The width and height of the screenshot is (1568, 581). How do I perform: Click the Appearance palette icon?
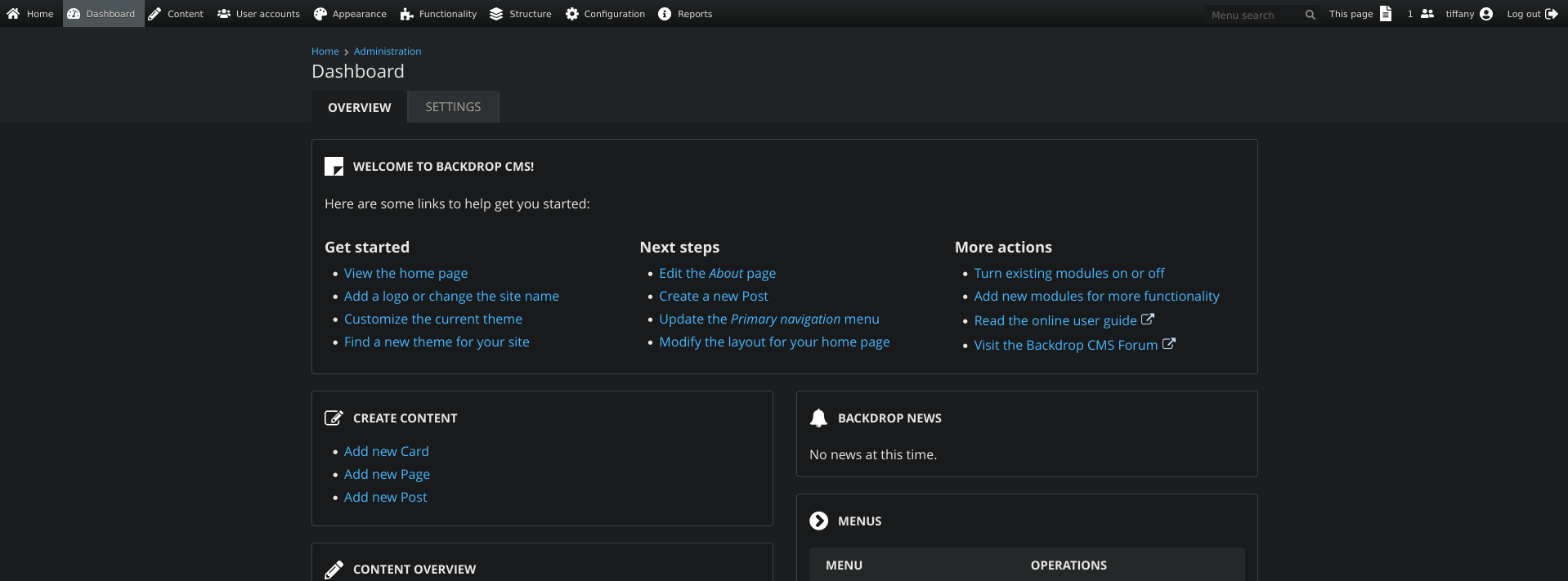pos(320,14)
